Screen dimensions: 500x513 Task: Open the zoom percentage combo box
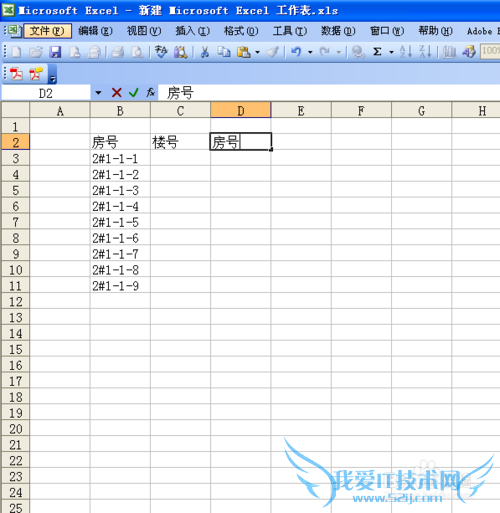[x=490, y=52]
